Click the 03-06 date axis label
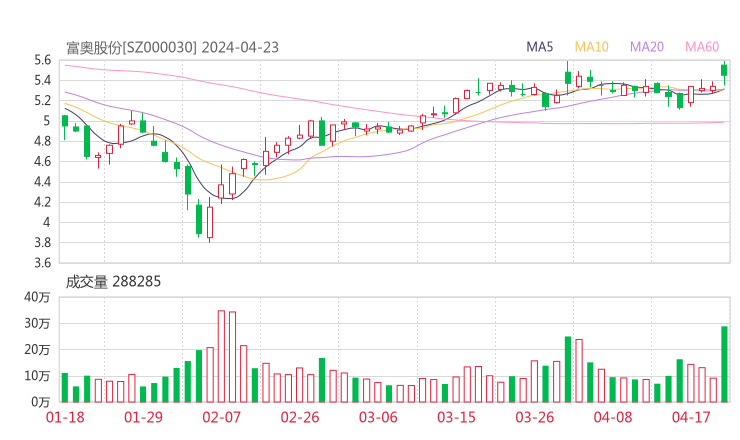 [x=378, y=417]
